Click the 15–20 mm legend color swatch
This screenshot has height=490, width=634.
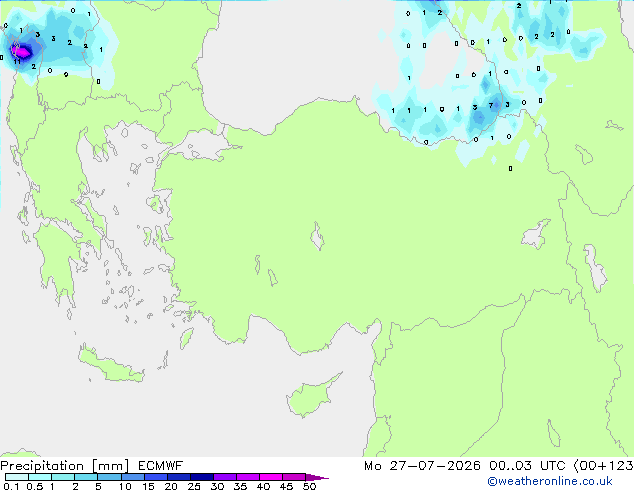tap(155, 477)
